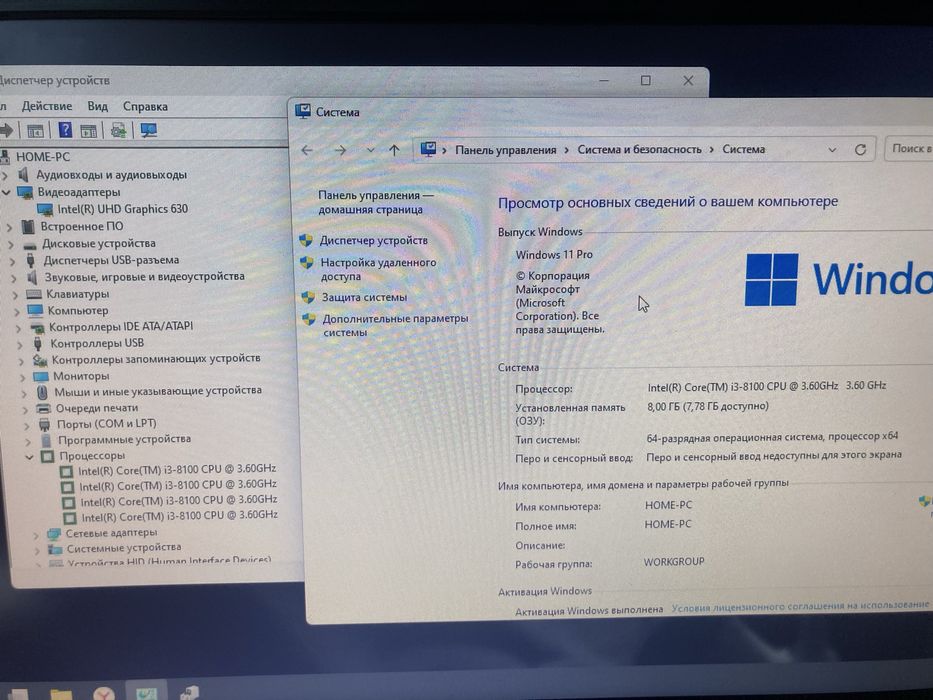
Task: Click the 8,00 ГБ installed memory value
Action: 707,407
